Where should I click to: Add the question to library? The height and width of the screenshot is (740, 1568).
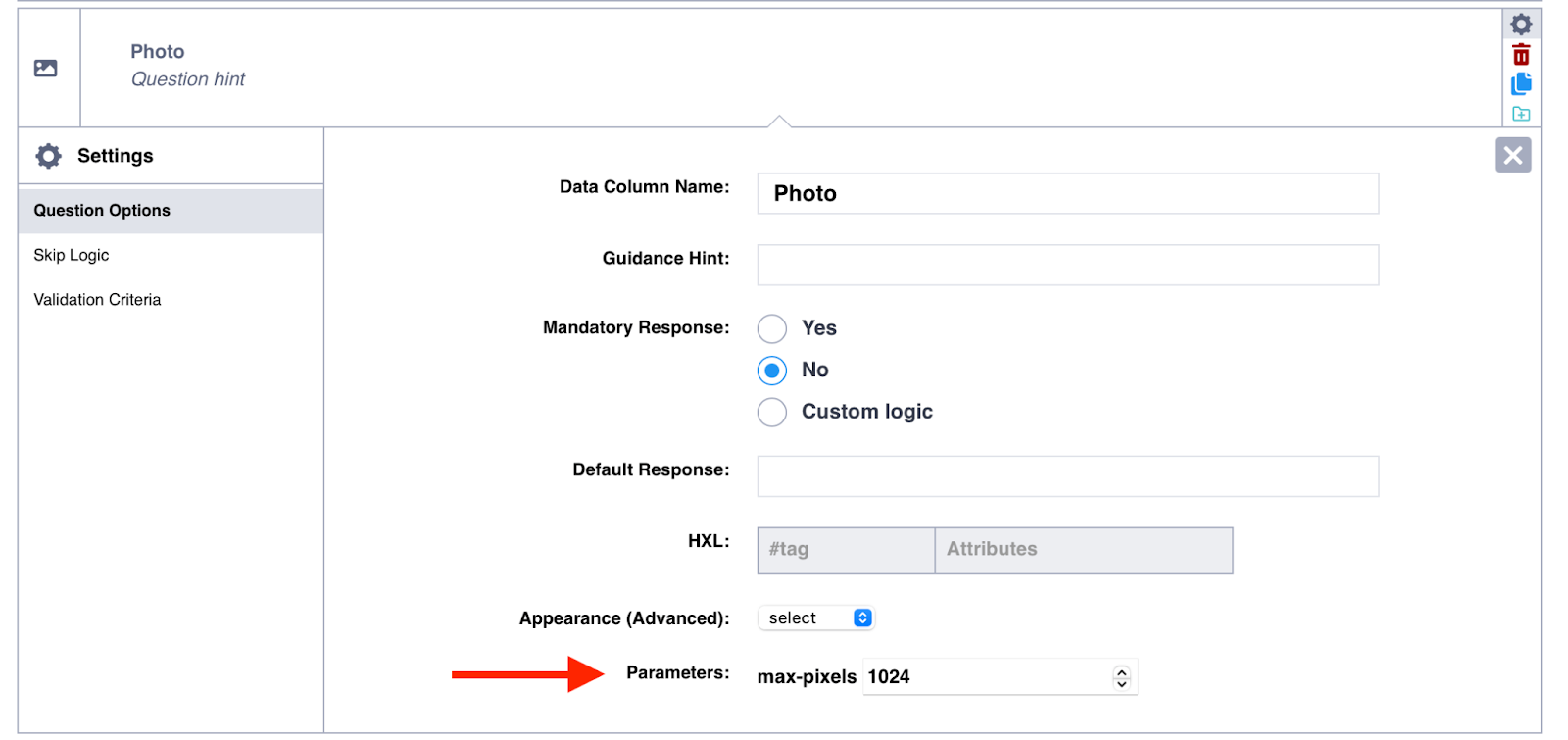[1520, 114]
